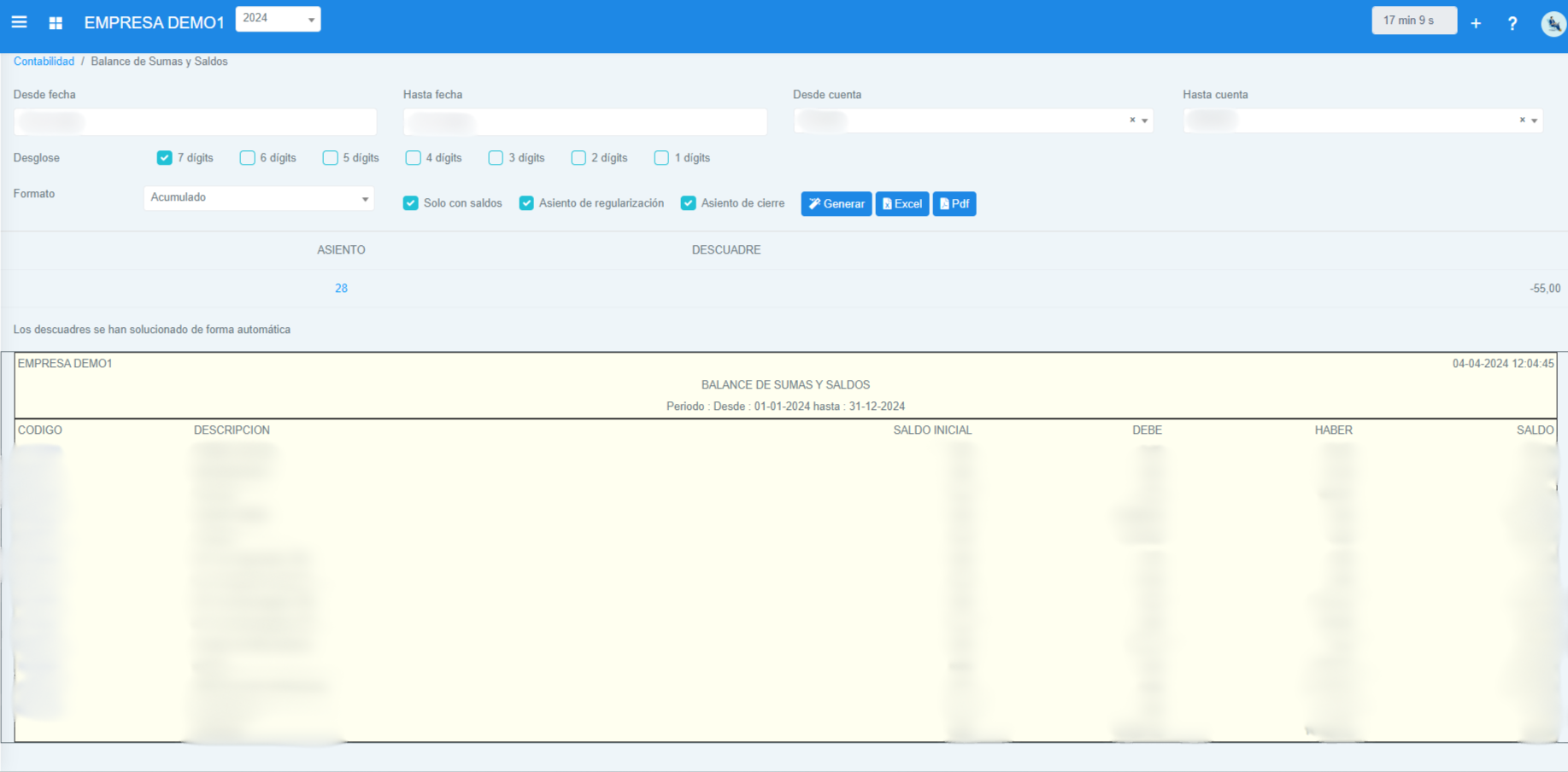Expand the Formato Acumulado dropdown

(x=259, y=198)
